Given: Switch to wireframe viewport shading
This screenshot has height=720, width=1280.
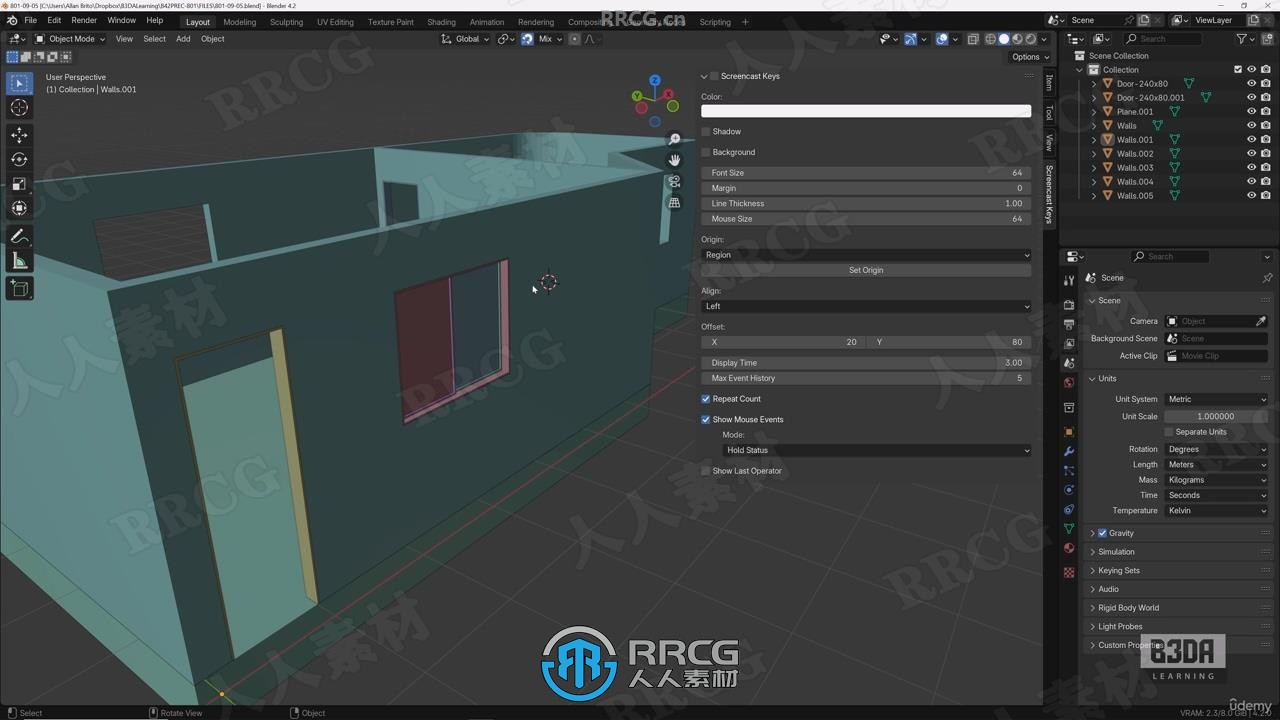Looking at the screenshot, I should pyautogui.click(x=991, y=39).
